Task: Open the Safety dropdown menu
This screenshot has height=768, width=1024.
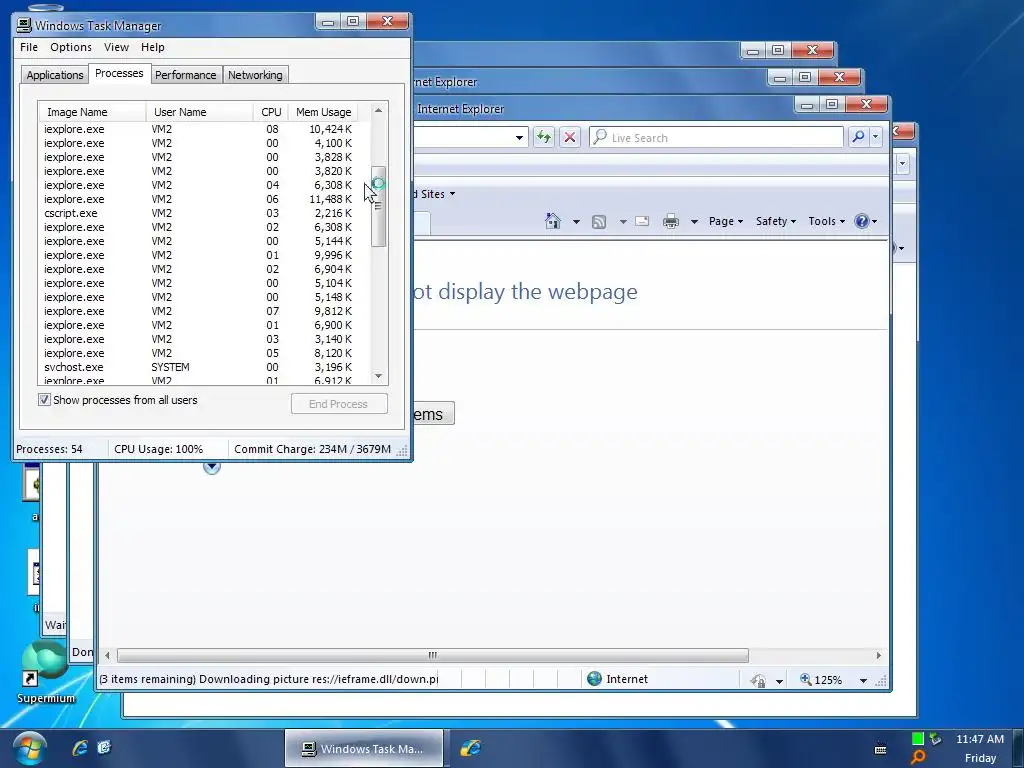Action: pyautogui.click(x=776, y=221)
